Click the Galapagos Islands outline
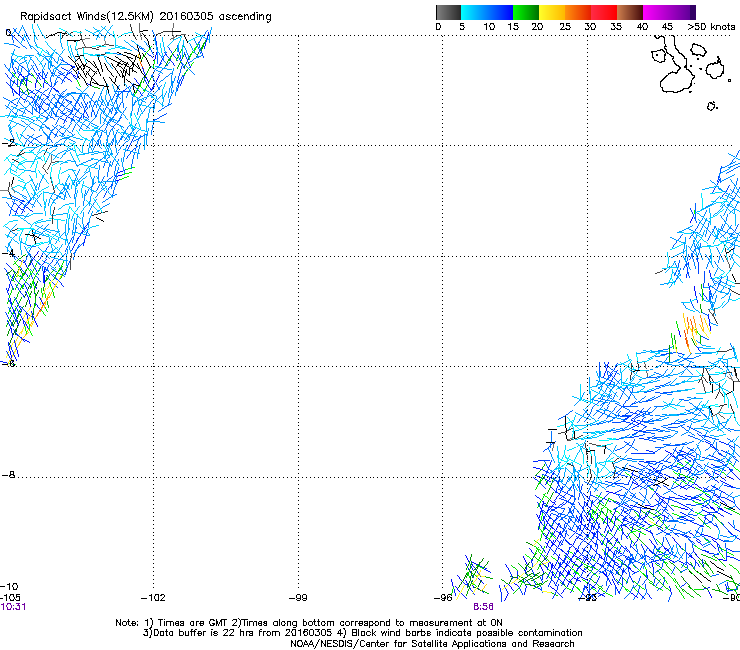 click(691, 73)
